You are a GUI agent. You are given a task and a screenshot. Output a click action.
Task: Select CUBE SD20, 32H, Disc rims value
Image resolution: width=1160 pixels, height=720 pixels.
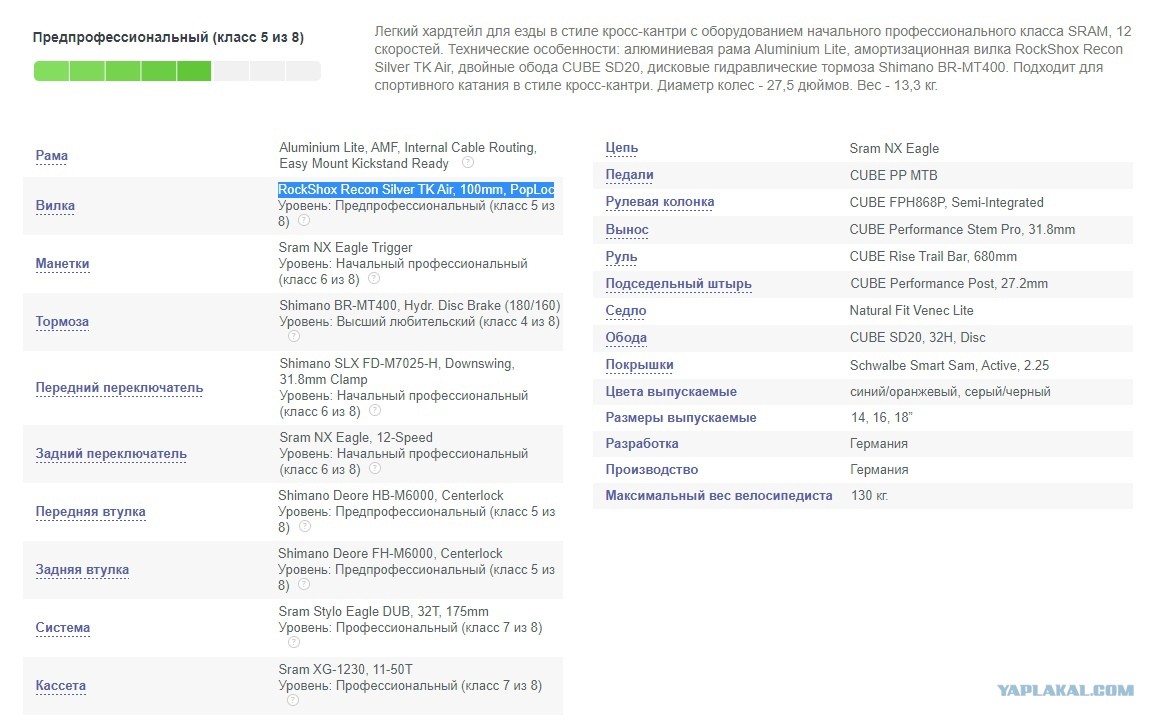pos(917,337)
